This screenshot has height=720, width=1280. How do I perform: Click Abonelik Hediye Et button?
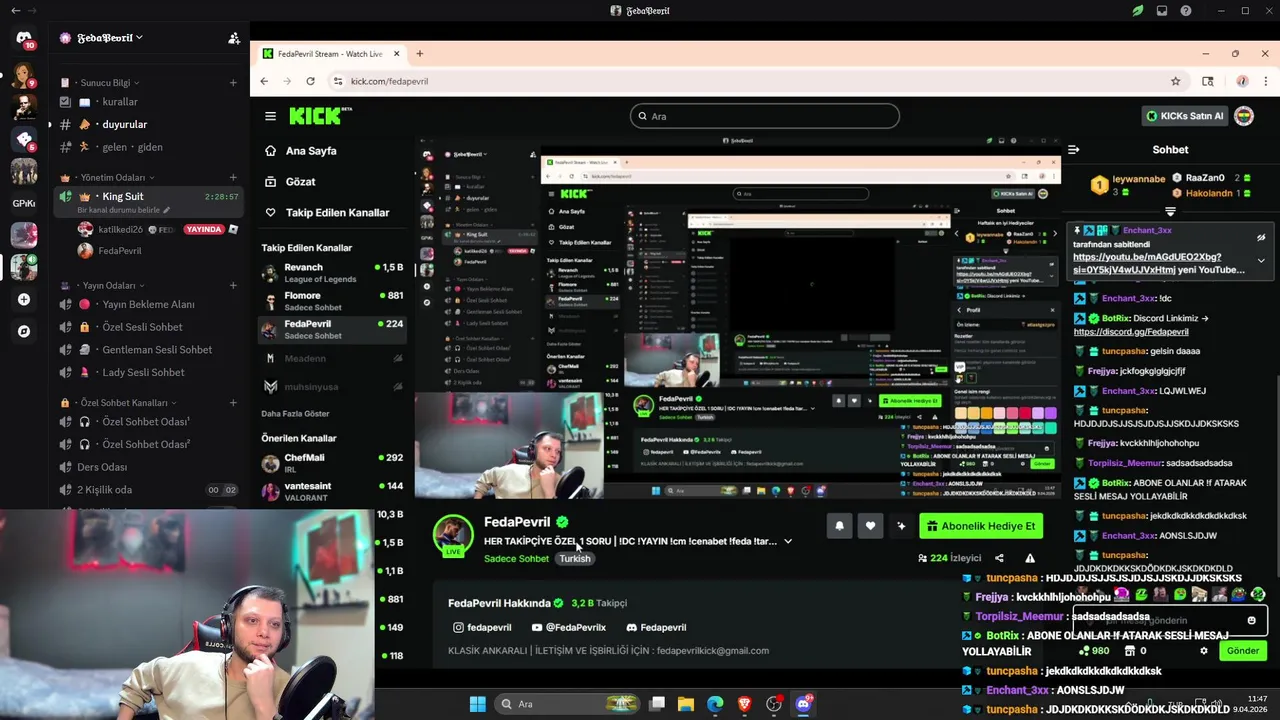point(980,526)
